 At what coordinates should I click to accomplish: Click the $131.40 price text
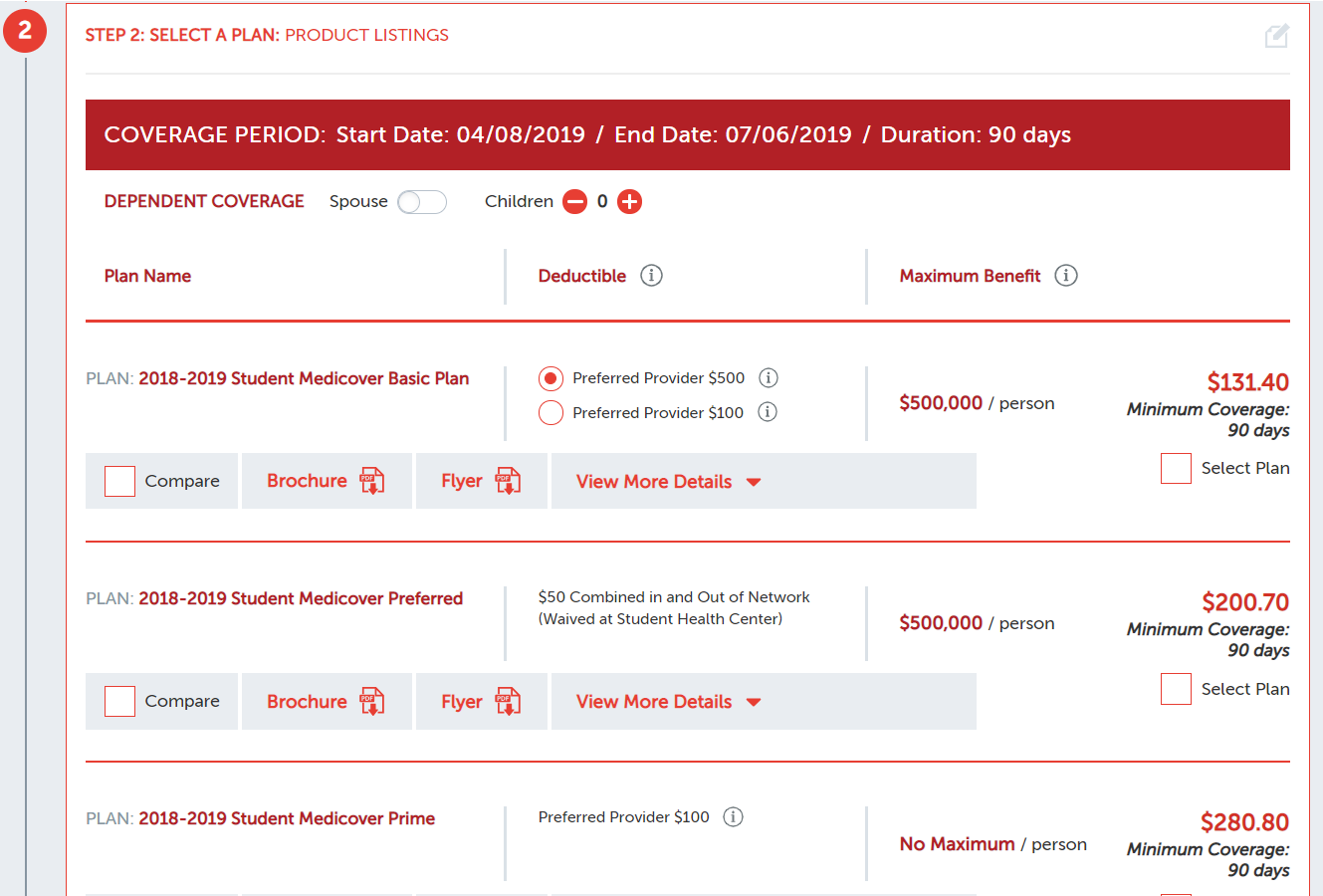point(1248,382)
